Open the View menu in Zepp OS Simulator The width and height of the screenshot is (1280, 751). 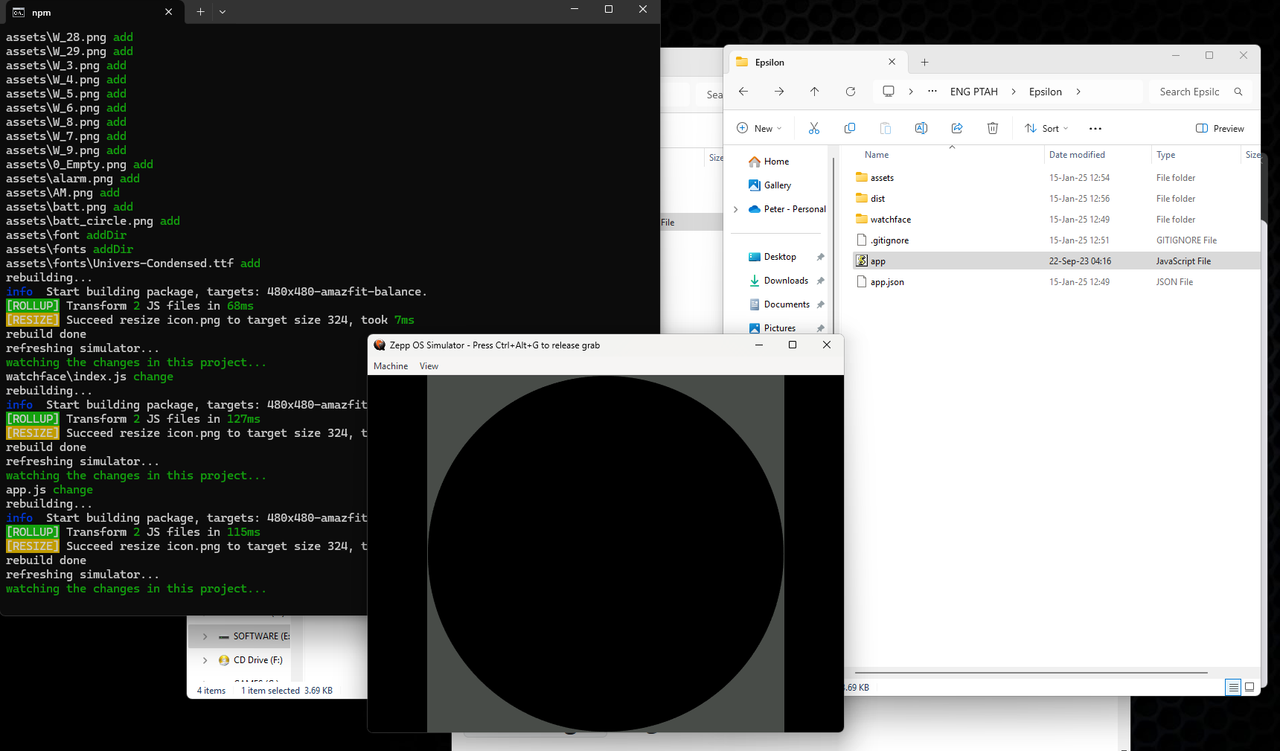click(x=429, y=366)
